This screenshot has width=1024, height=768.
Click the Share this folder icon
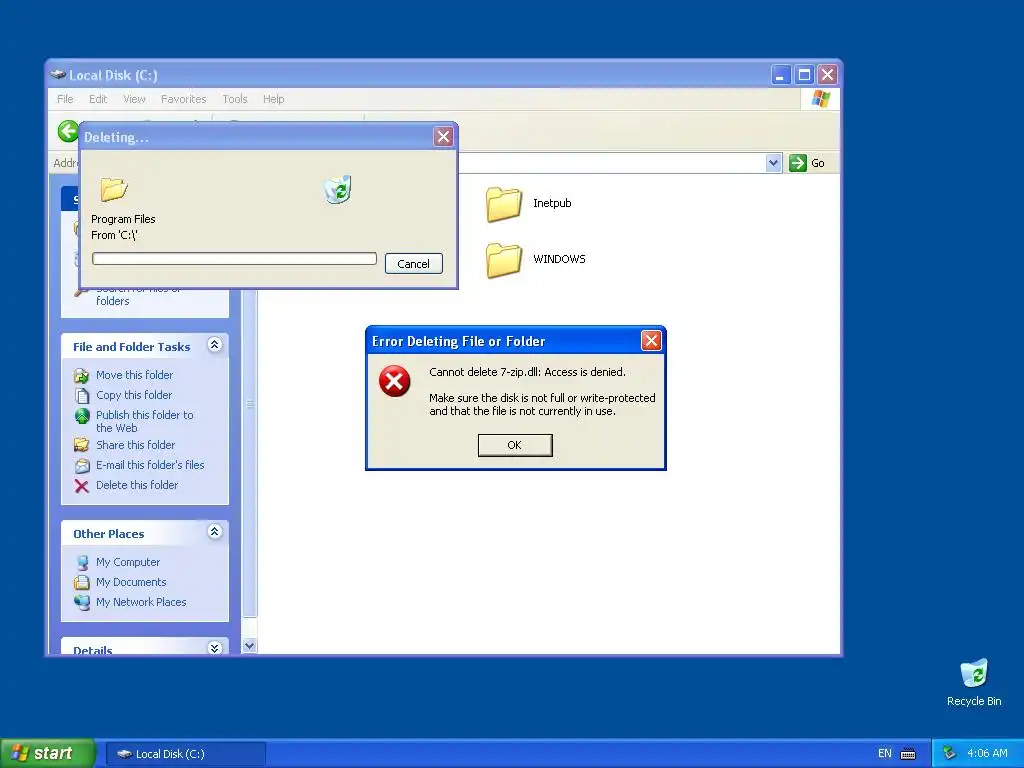(82, 445)
